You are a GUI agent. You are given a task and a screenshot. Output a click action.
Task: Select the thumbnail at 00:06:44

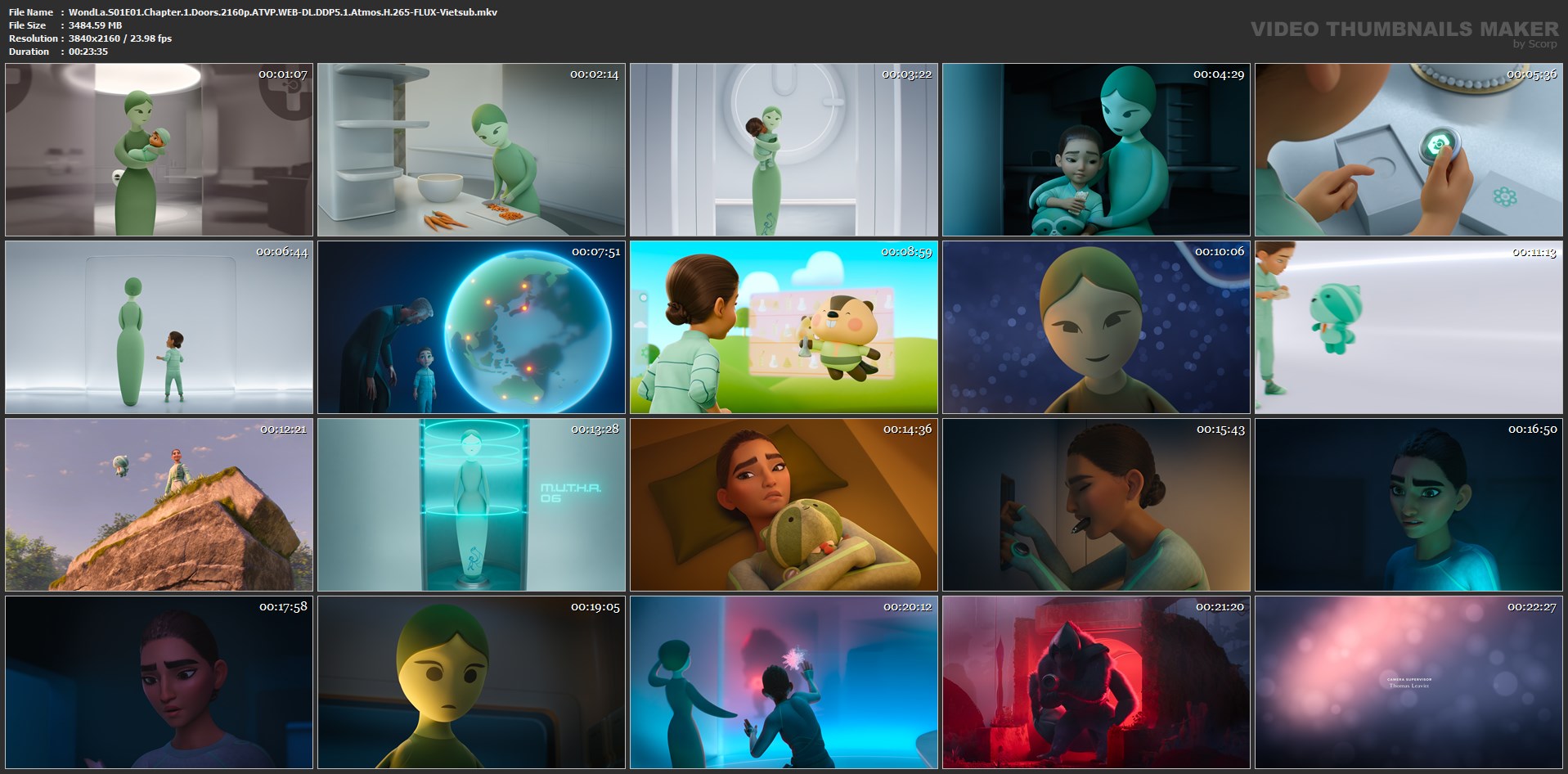[x=159, y=327]
